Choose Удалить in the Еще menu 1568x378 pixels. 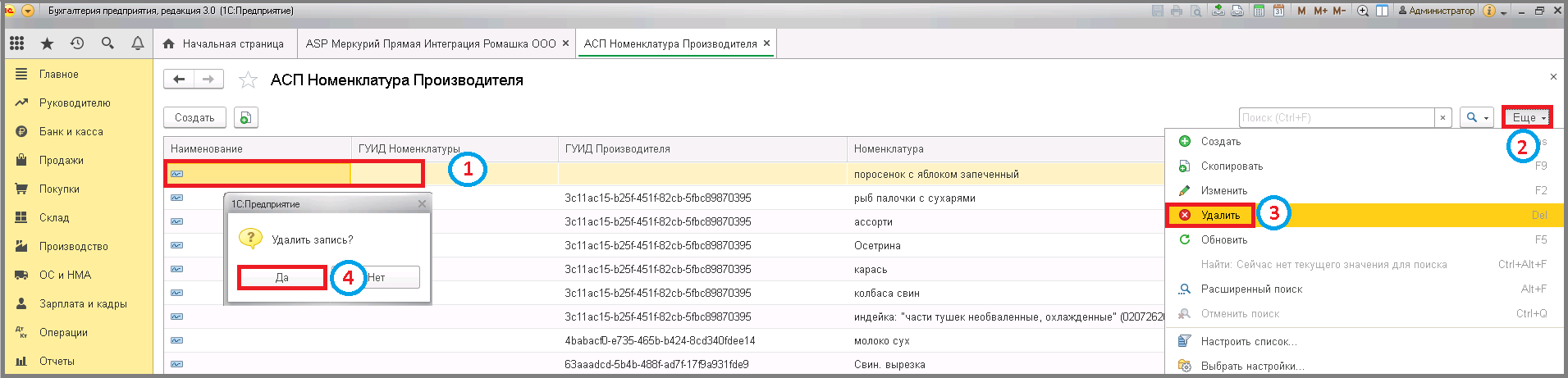click(x=1364, y=215)
